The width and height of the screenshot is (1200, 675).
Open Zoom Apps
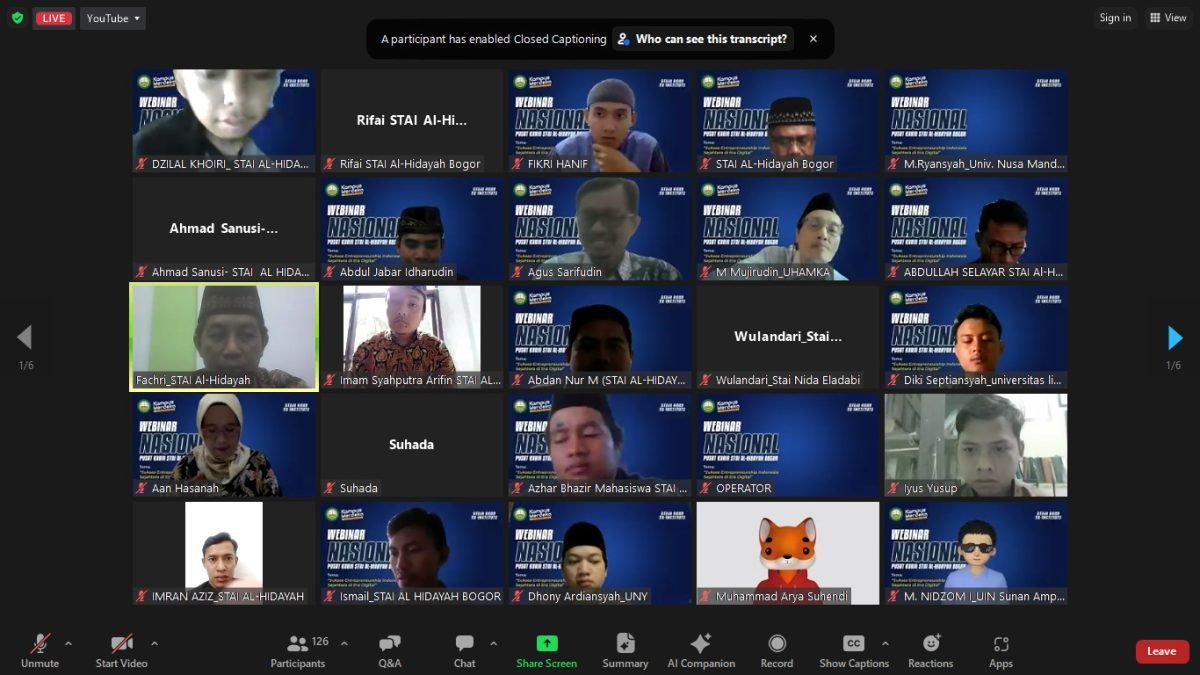click(1000, 650)
